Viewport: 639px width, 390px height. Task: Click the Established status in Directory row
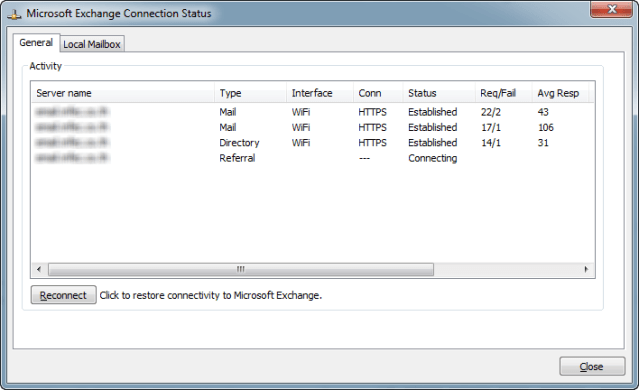coord(433,143)
